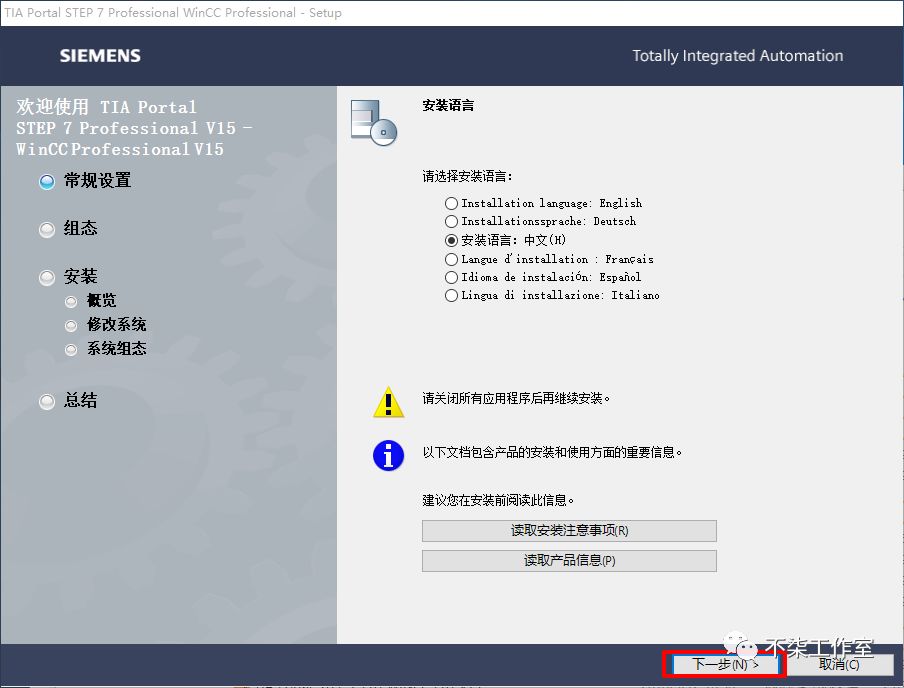Viewport: 904px width, 688px height.
Task: Click the 安装 step indicator
Action: (47, 278)
